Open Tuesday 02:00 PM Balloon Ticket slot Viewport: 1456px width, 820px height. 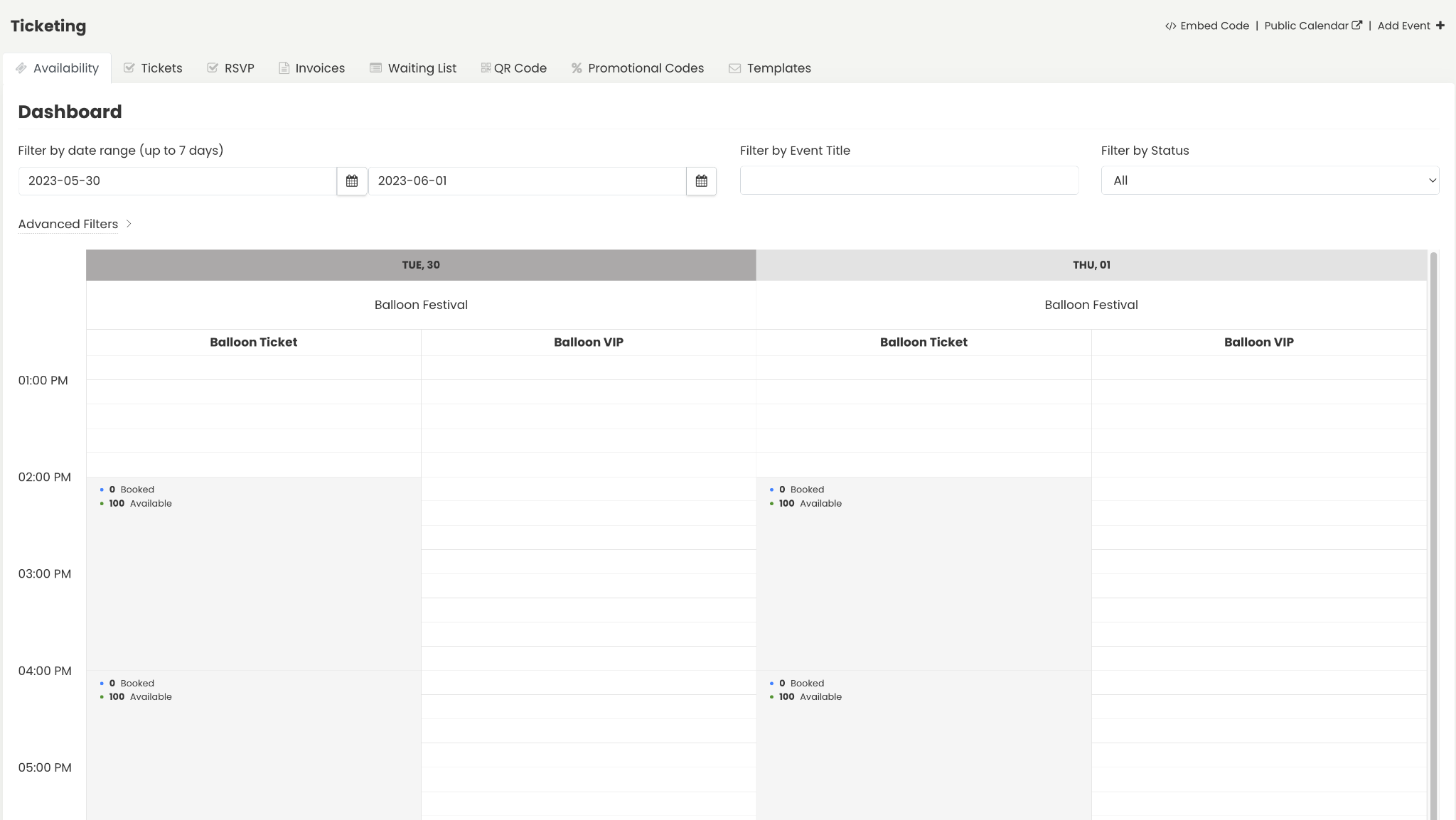254,573
